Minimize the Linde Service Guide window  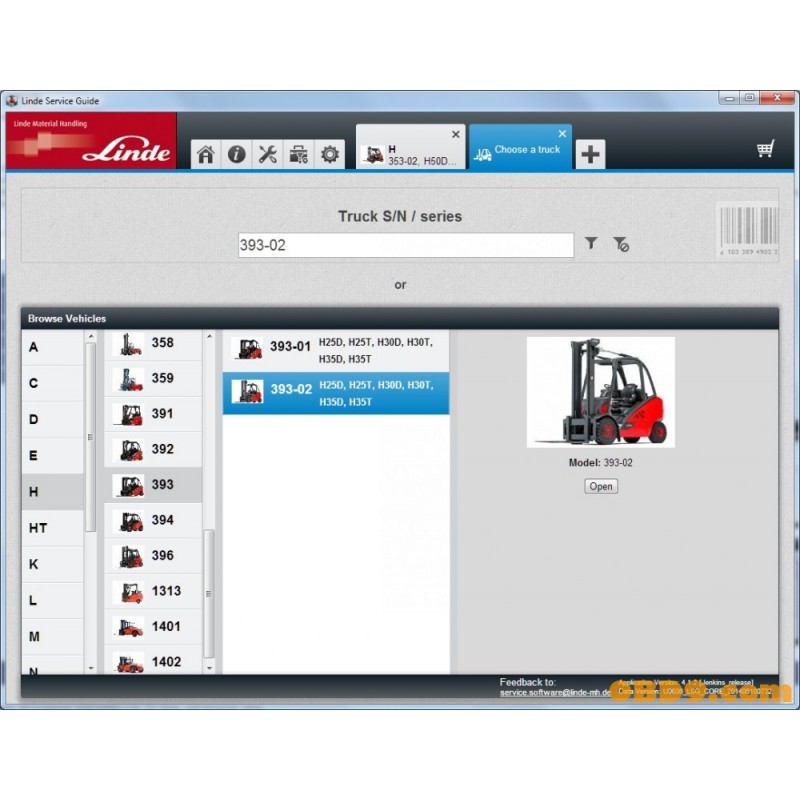tap(730, 97)
